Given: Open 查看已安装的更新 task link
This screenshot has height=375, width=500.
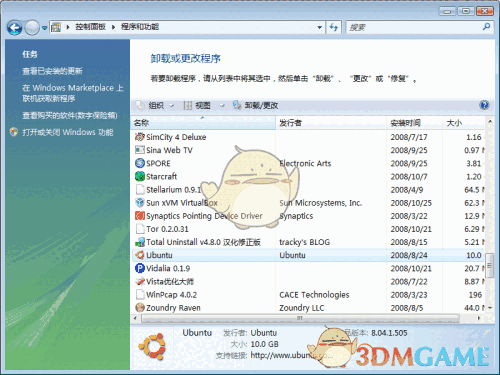Looking at the screenshot, I should pos(52,71).
